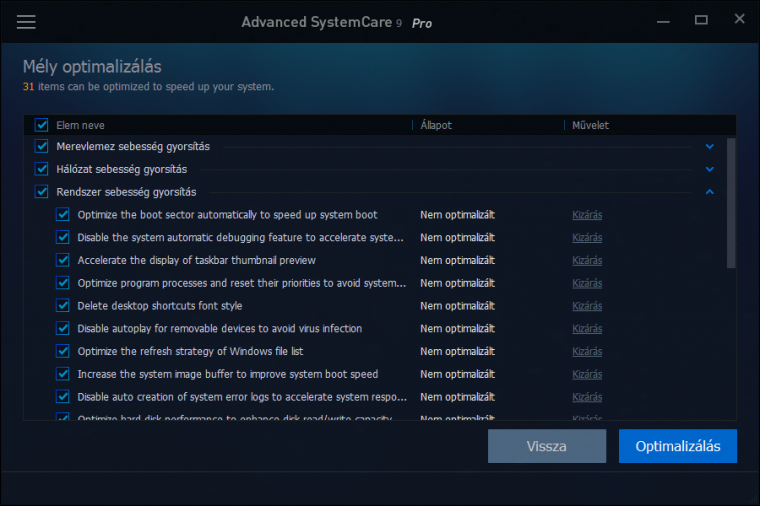The image size is (760, 506).
Task: Uncheck Optimize the refresh strategy of Windows
Action: point(63,351)
